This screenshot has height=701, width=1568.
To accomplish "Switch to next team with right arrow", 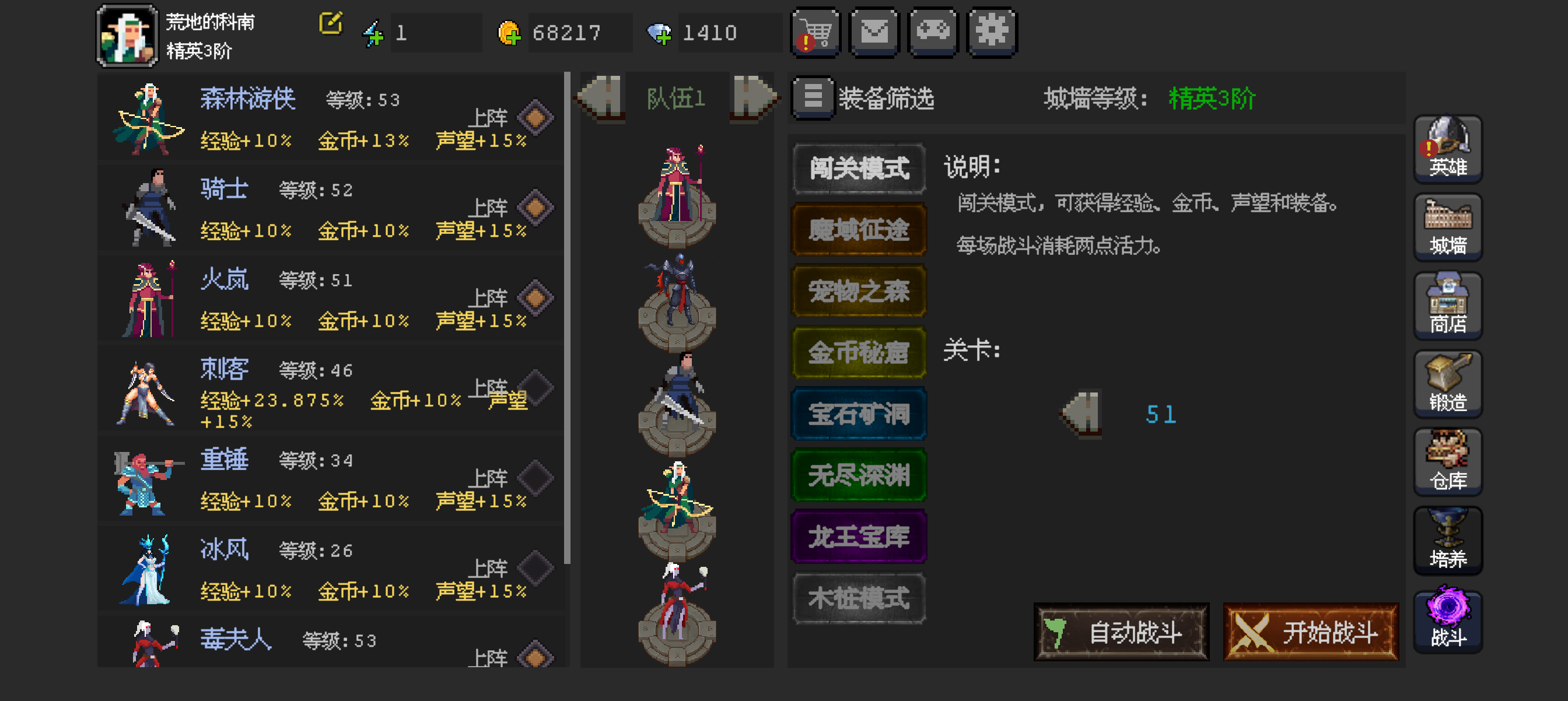I will click(x=754, y=97).
